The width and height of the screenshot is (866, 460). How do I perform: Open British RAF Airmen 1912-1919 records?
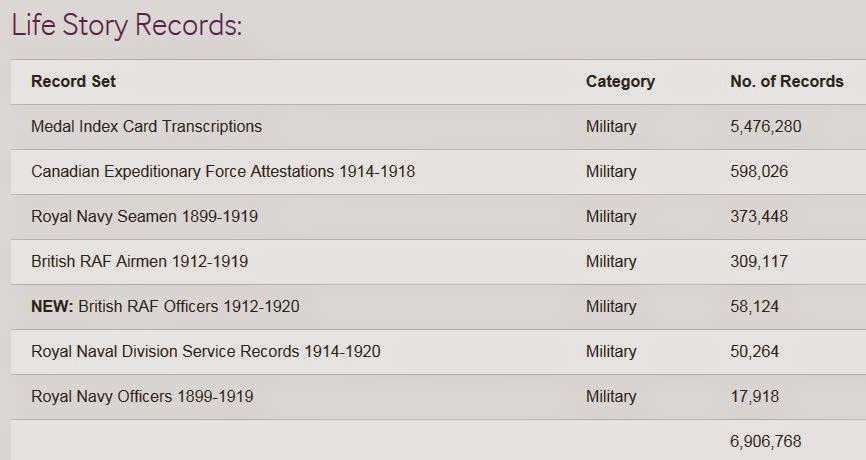pos(139,262)
